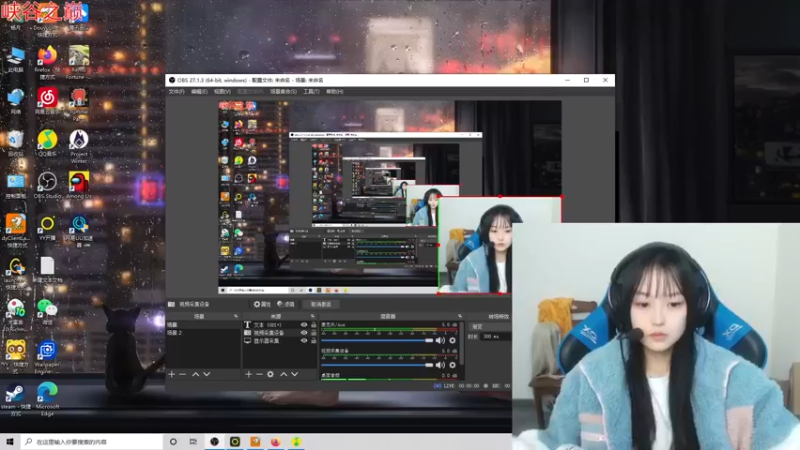
Task: Pop out the audio mixer dock icon
Action: pos(460,316)
